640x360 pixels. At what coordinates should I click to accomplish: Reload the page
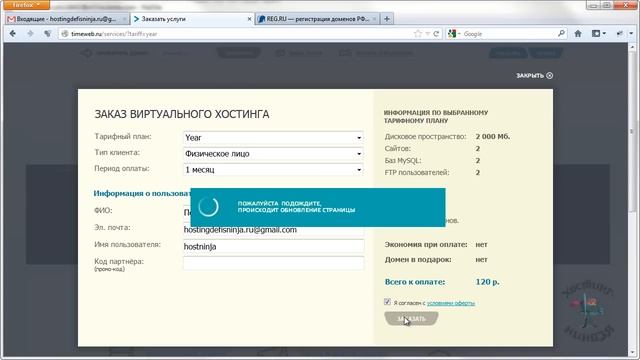pyautogui.click(x=436, y=34)
